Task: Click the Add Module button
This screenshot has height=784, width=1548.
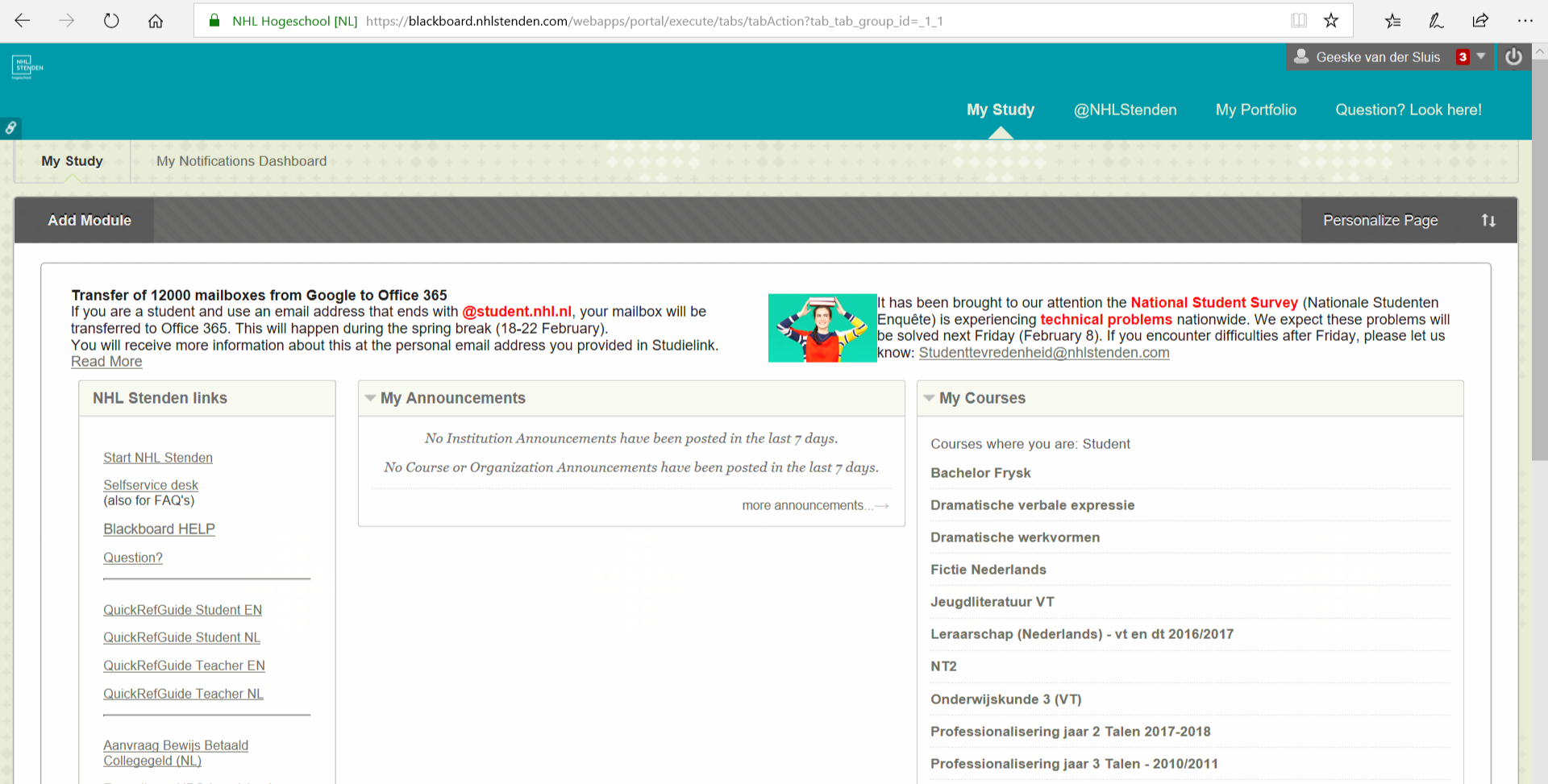Action: 89,220
